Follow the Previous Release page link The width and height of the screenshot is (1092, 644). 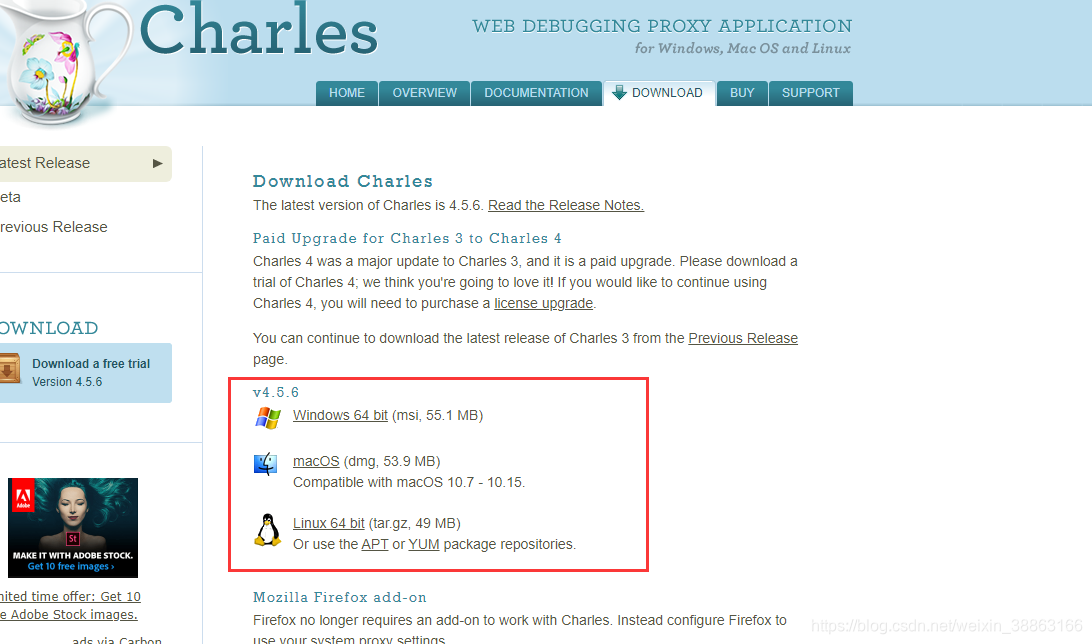pyautogui.click(x=743, y=338)
